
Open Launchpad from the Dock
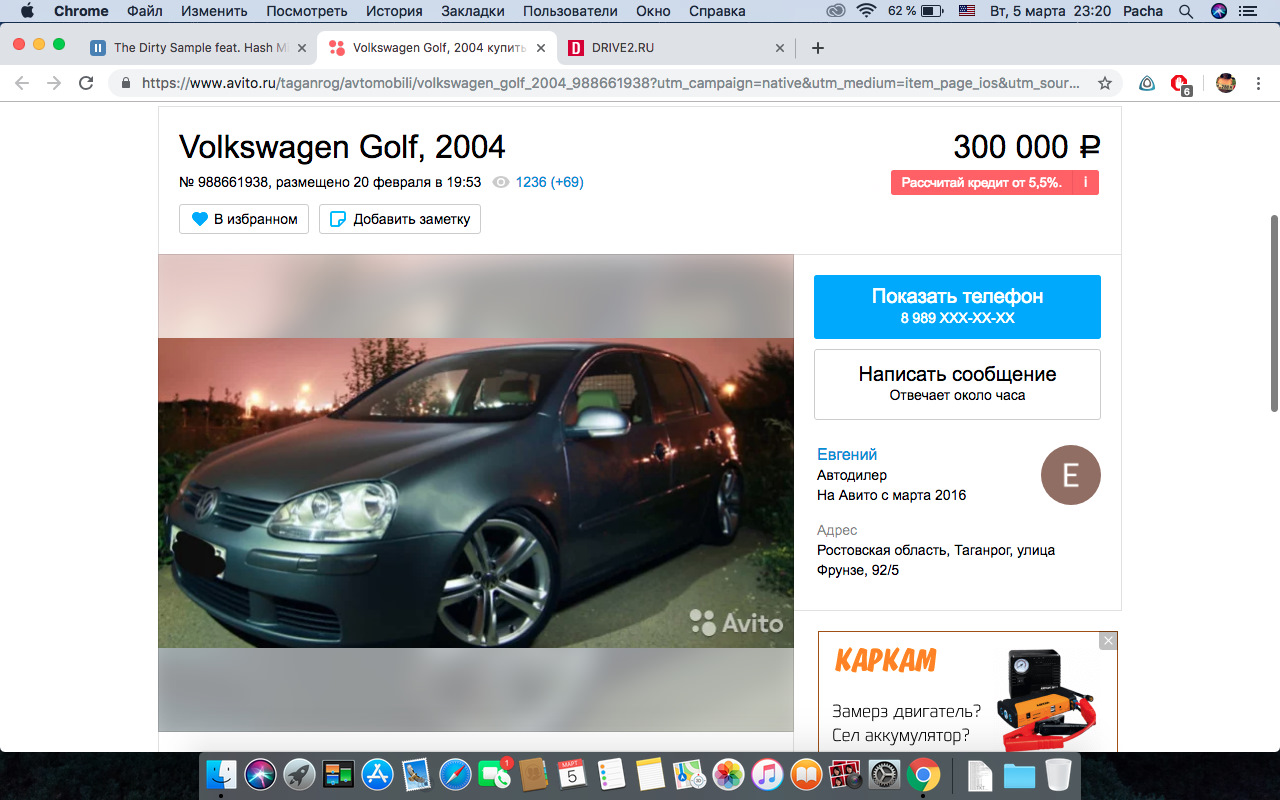point(299,774)
